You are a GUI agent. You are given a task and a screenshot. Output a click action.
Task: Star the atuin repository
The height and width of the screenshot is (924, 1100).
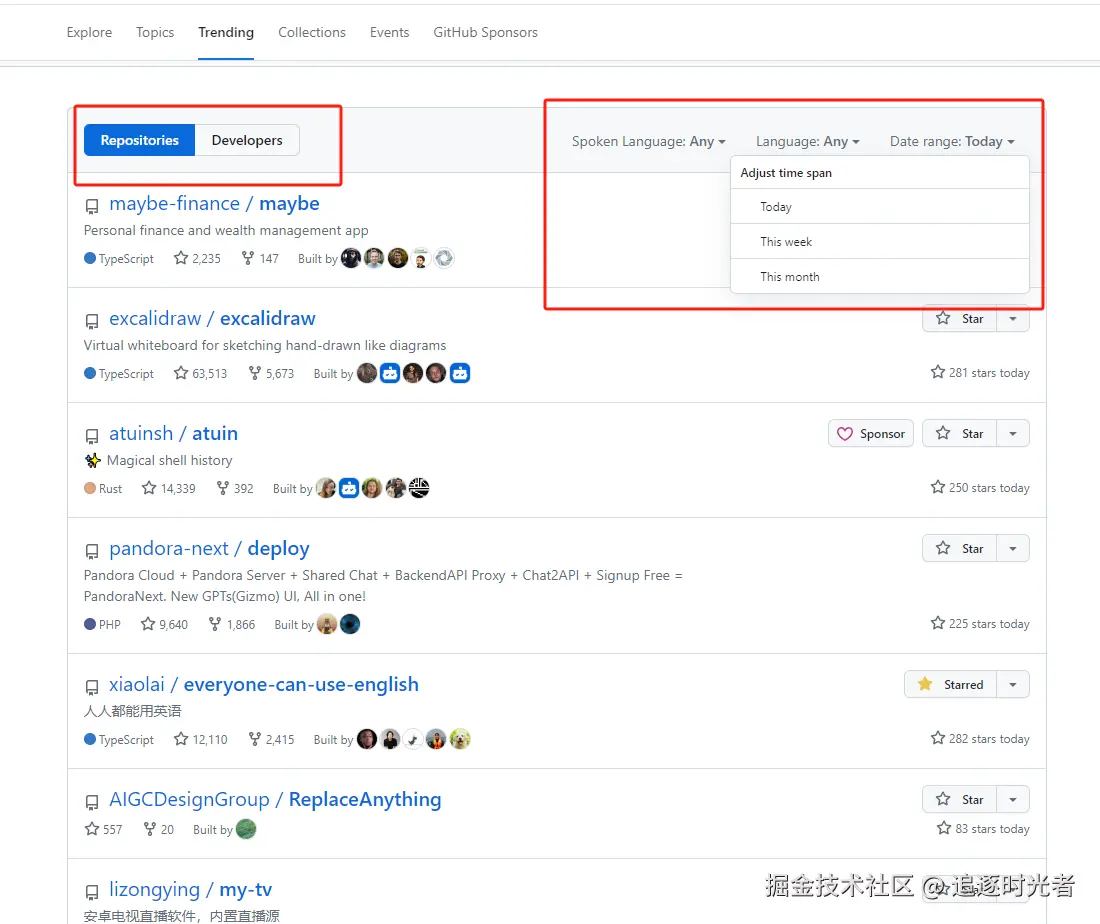click(x=959, y=434)
